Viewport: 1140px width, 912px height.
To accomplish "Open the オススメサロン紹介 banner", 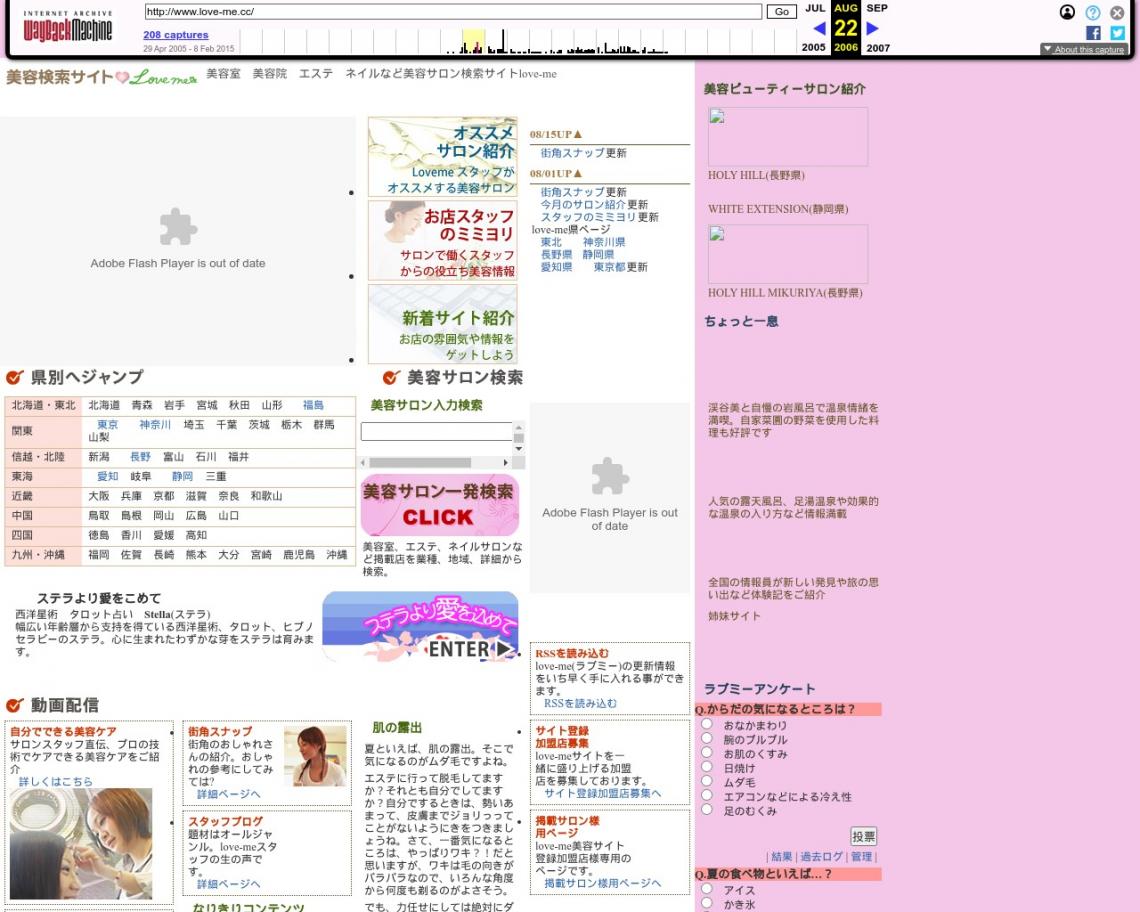I will point(443,156).
